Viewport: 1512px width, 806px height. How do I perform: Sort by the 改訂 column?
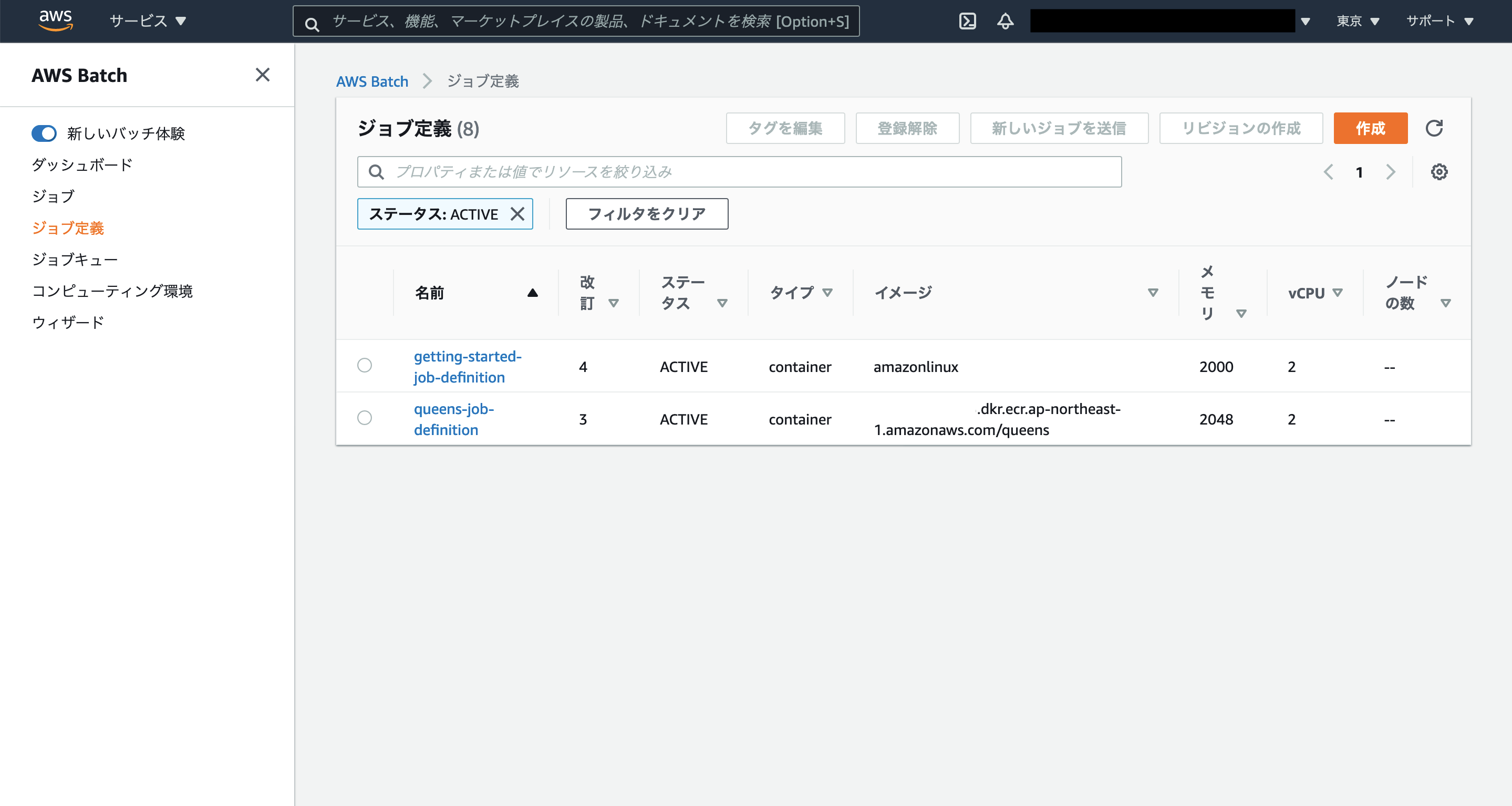point(614,303)
